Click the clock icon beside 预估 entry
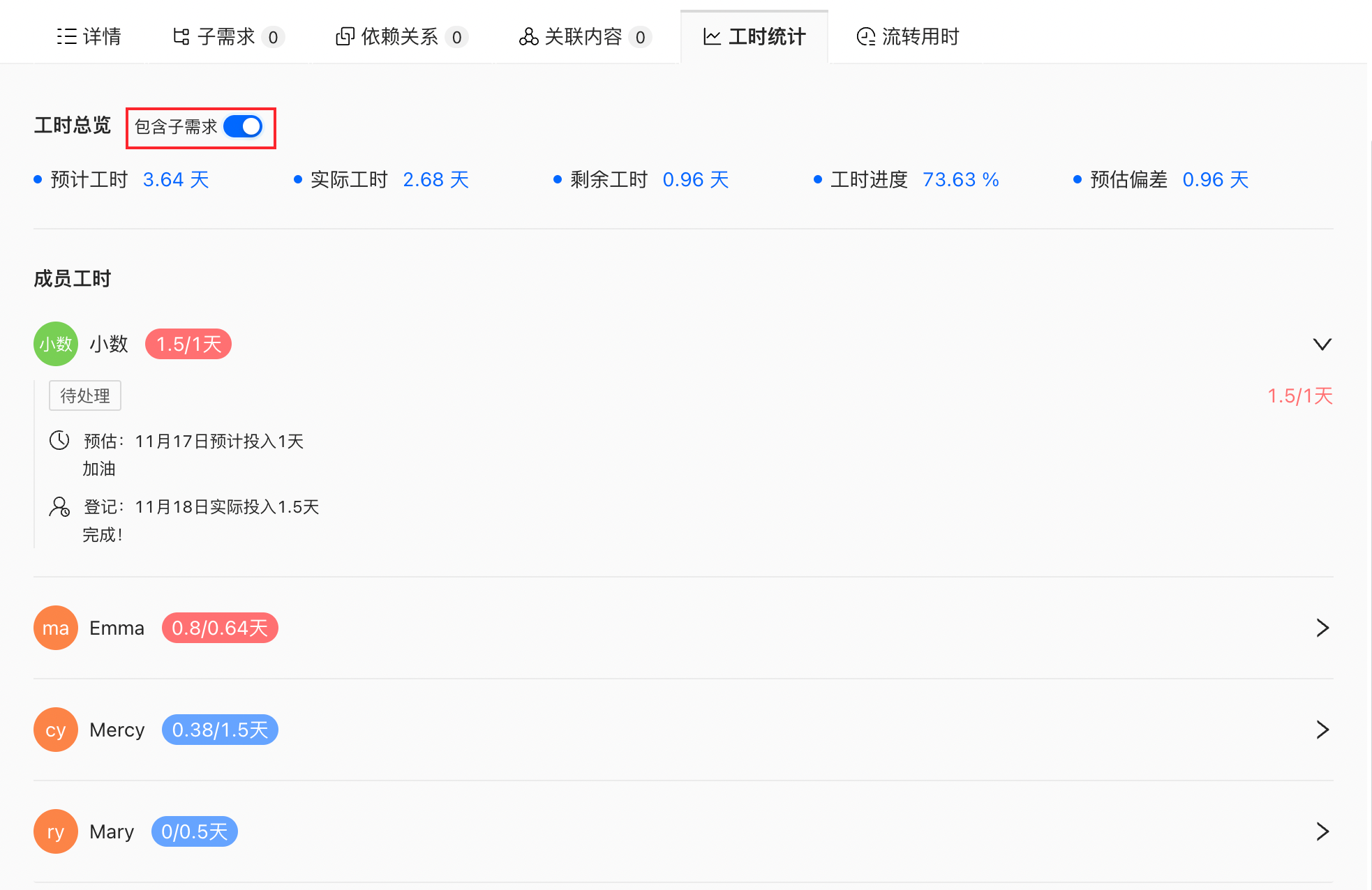This screenshot has width=1372, height=890. coord(59,440)
